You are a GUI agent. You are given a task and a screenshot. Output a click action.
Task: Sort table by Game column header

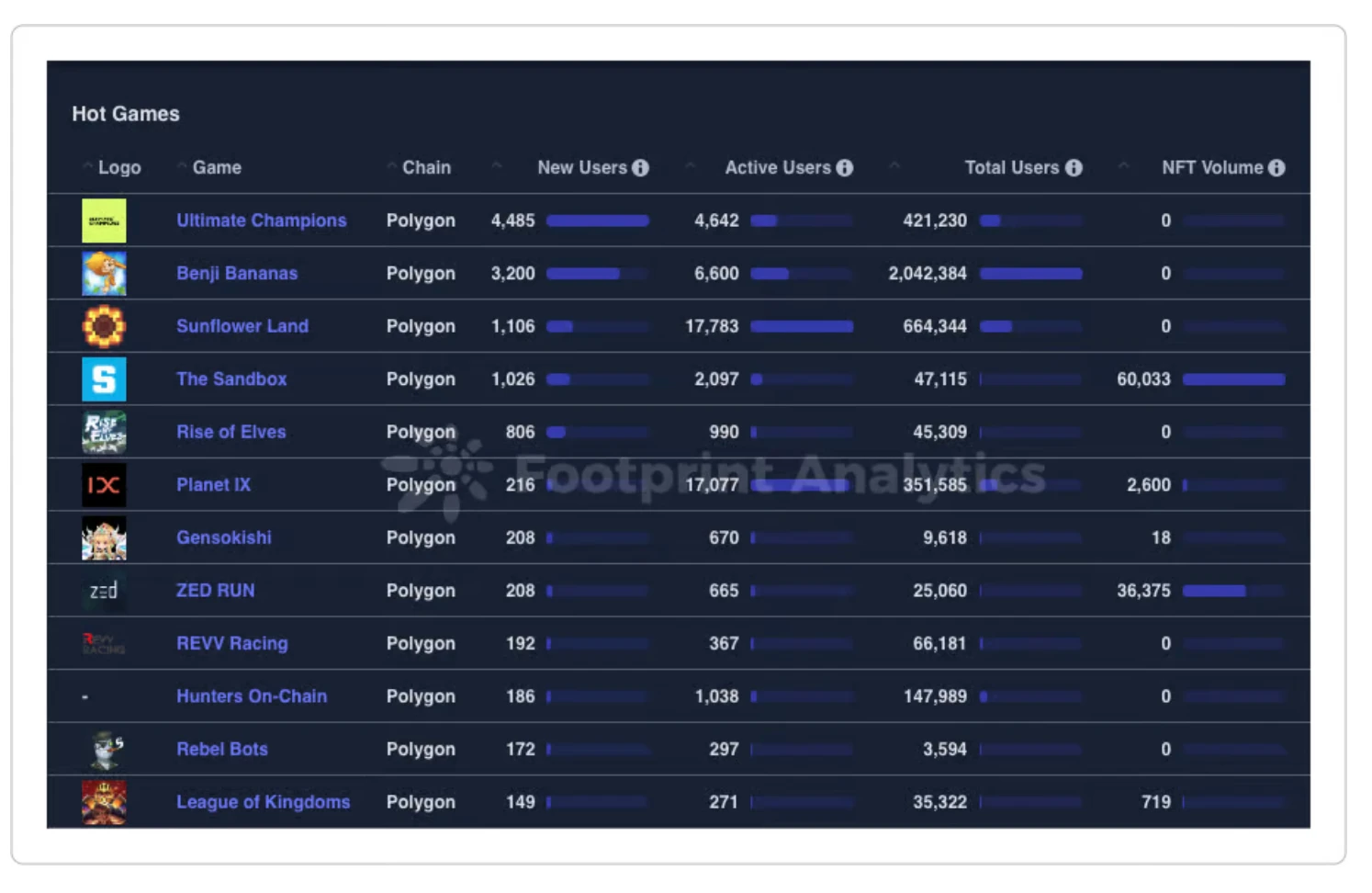tap(217, 168)
